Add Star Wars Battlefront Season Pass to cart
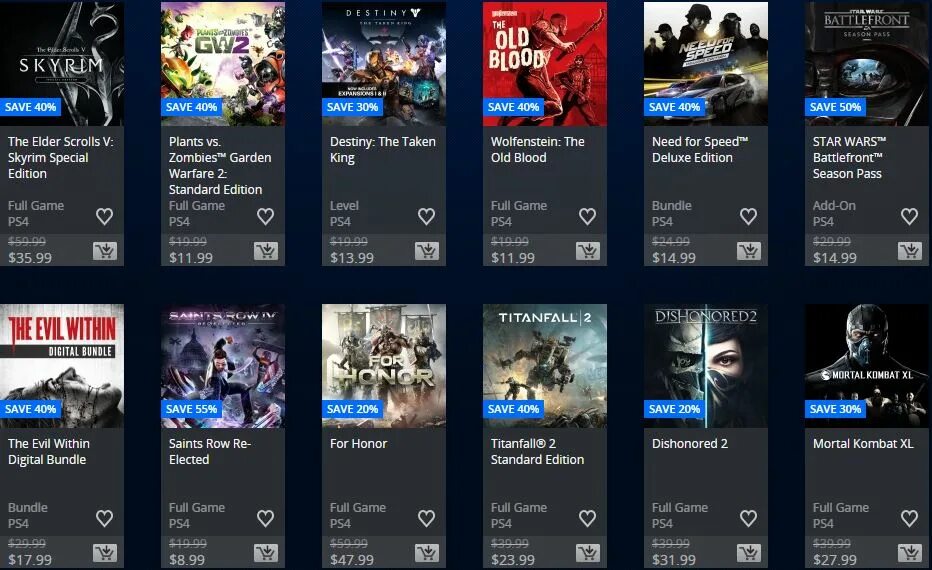The height and width of the screenshot is (570, 932). (910, 251)
